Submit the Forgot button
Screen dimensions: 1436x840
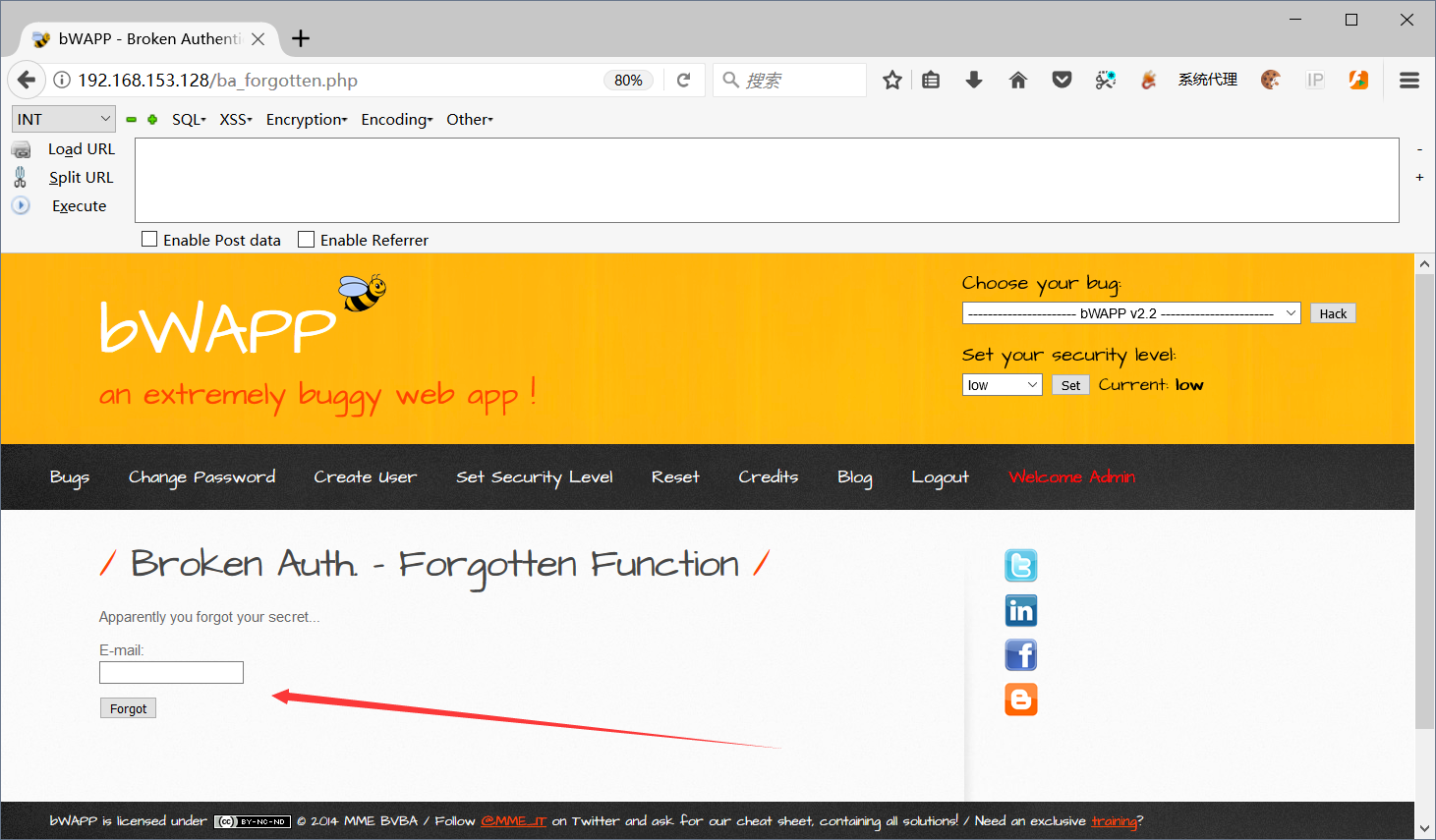click(x=128, y=708)
